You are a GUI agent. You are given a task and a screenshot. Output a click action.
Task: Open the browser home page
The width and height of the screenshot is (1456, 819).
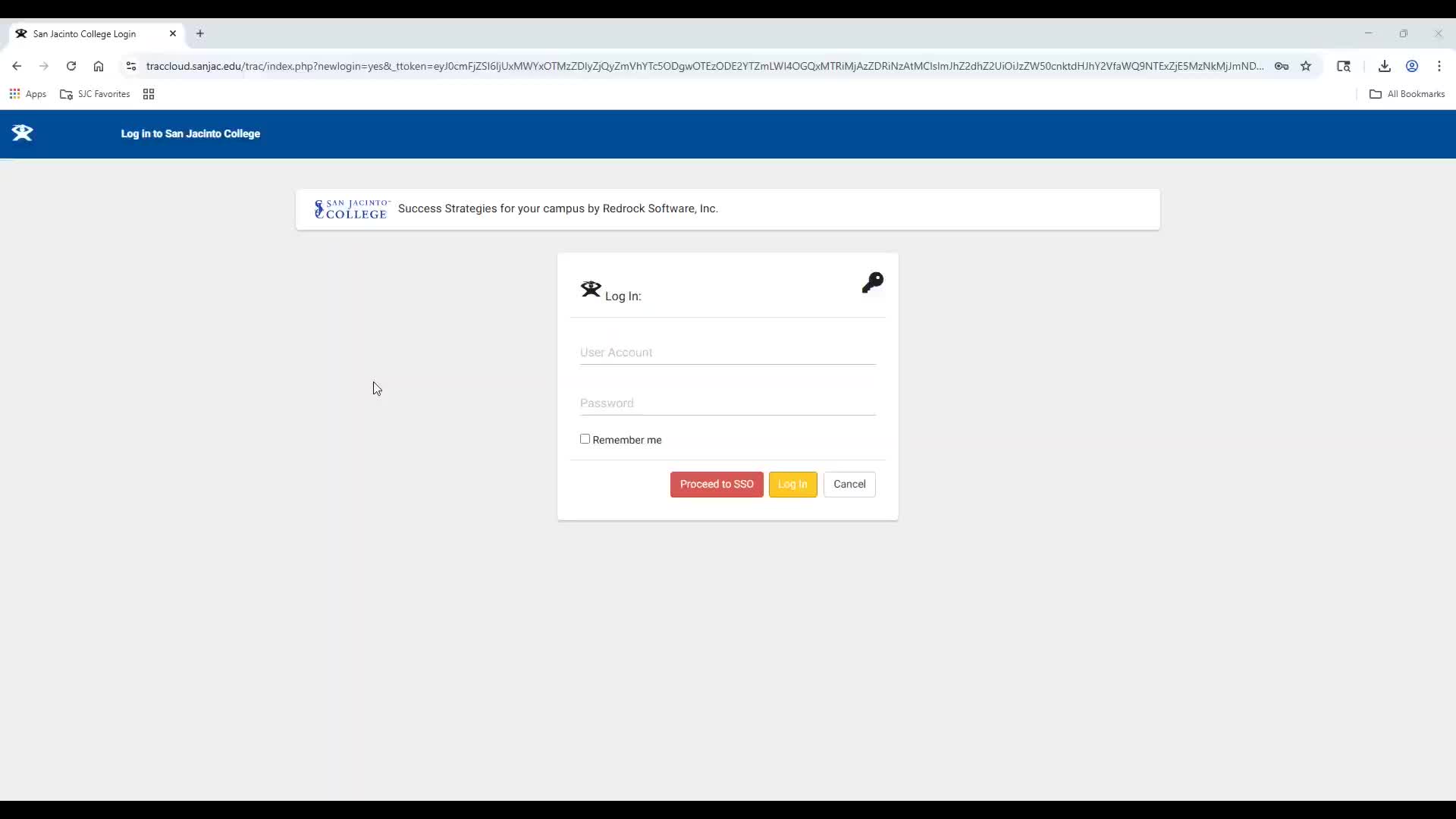(99, 66)
